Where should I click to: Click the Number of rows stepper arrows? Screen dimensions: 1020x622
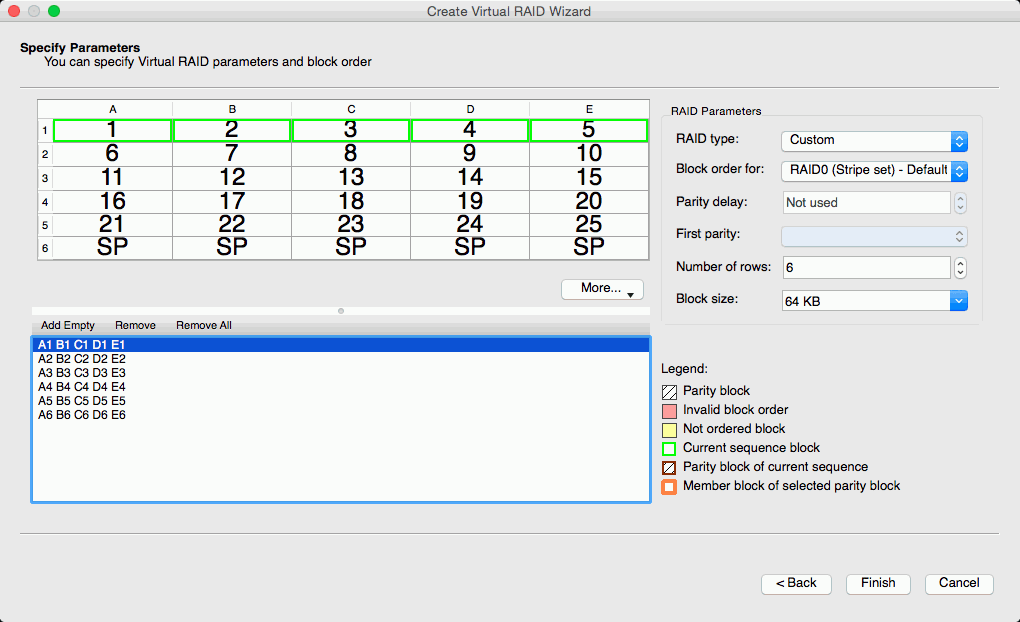click(960, 268)
